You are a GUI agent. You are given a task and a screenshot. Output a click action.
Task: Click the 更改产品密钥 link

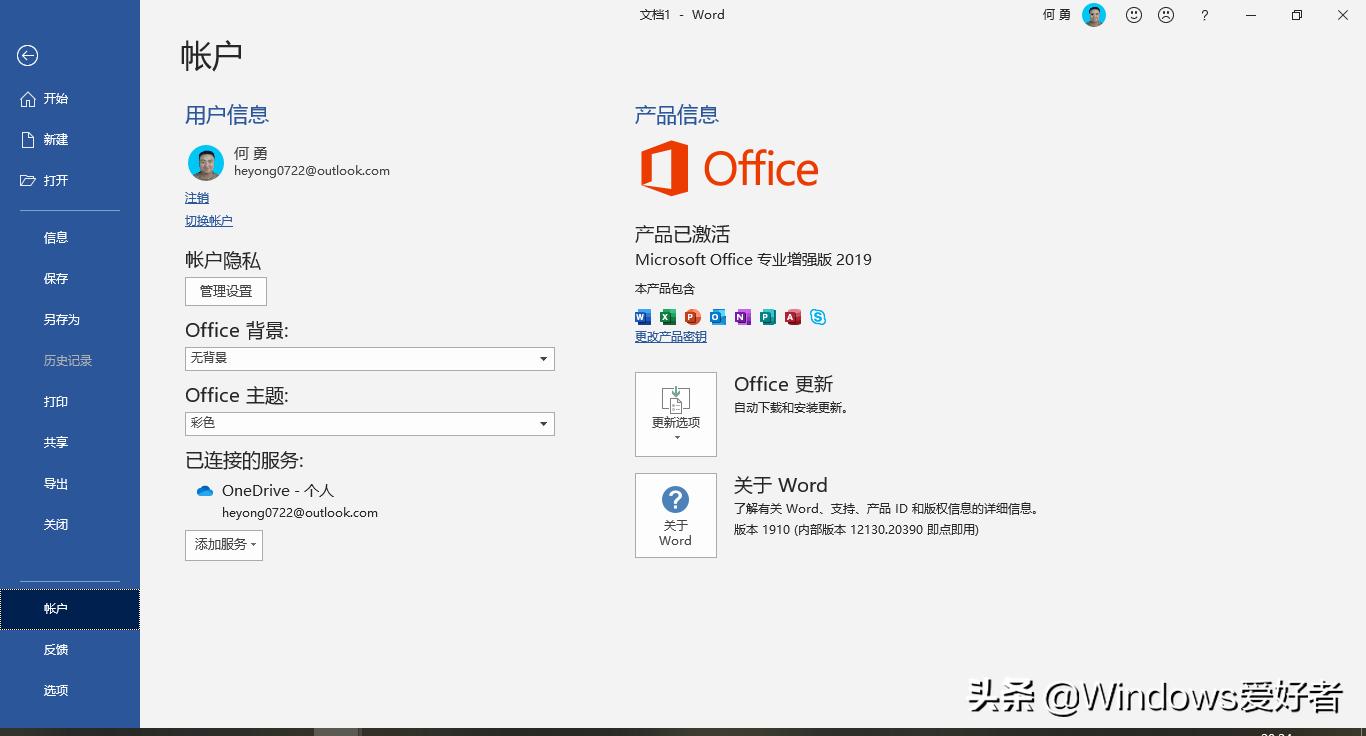[670, 336]
